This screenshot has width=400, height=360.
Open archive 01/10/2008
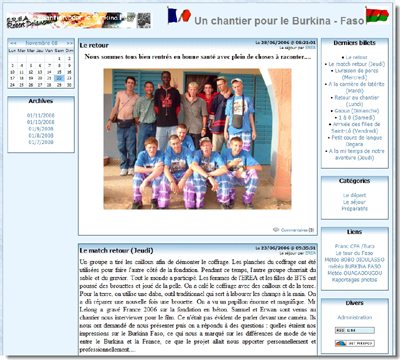coord(41,122)
